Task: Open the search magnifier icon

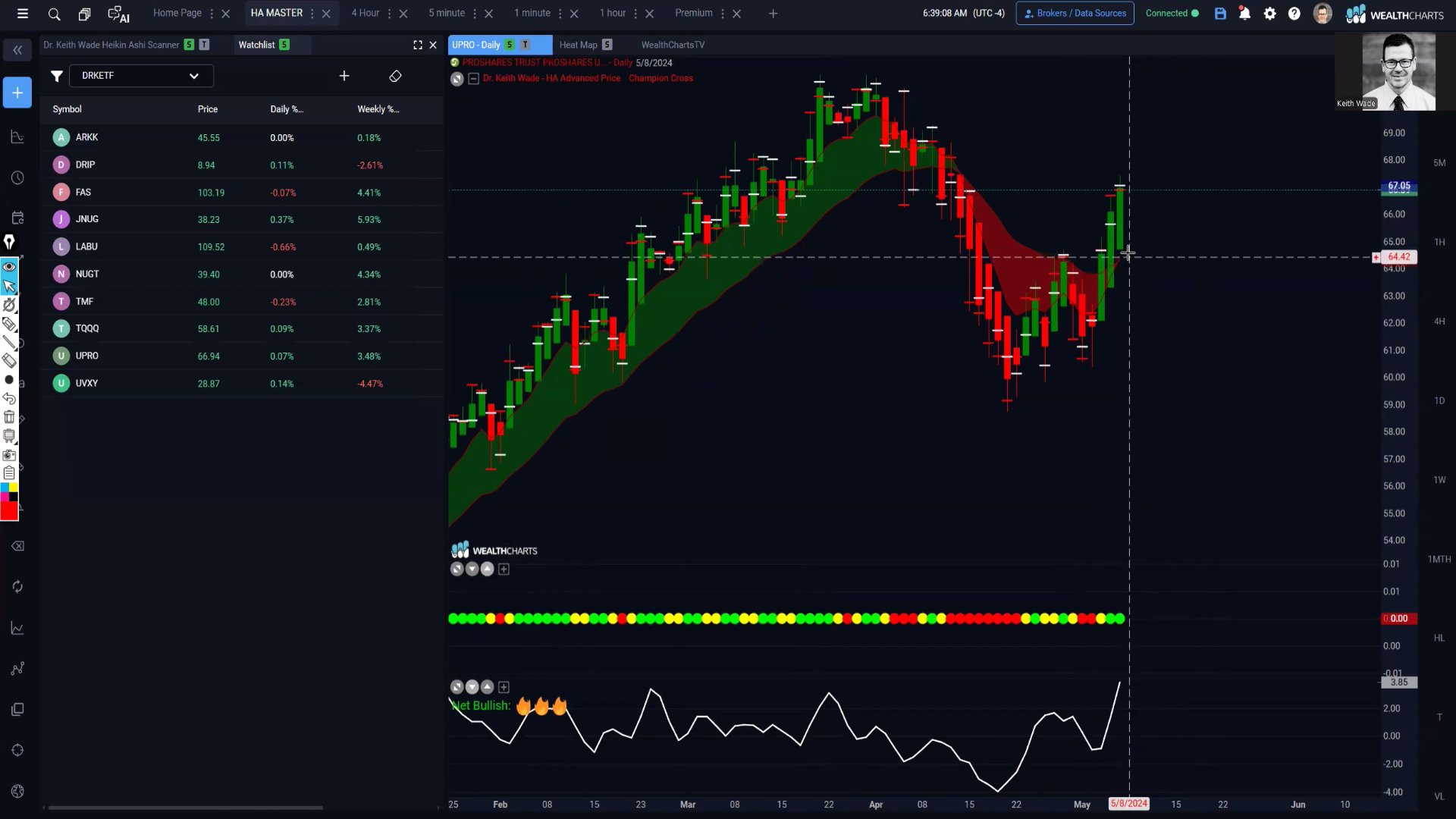Action: pyautogui.click(x=54, y=14)
